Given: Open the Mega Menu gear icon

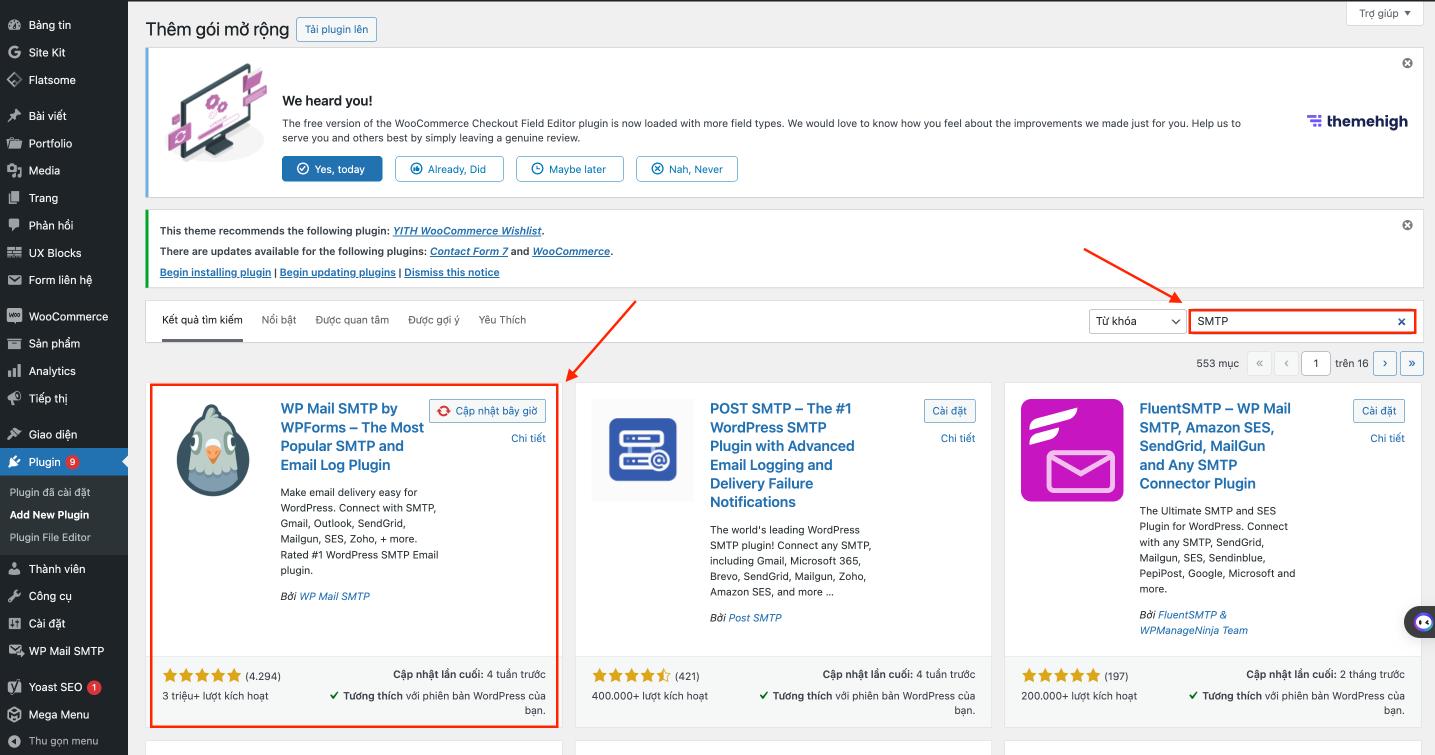Looking at the screenshot, I should (14, 715).
